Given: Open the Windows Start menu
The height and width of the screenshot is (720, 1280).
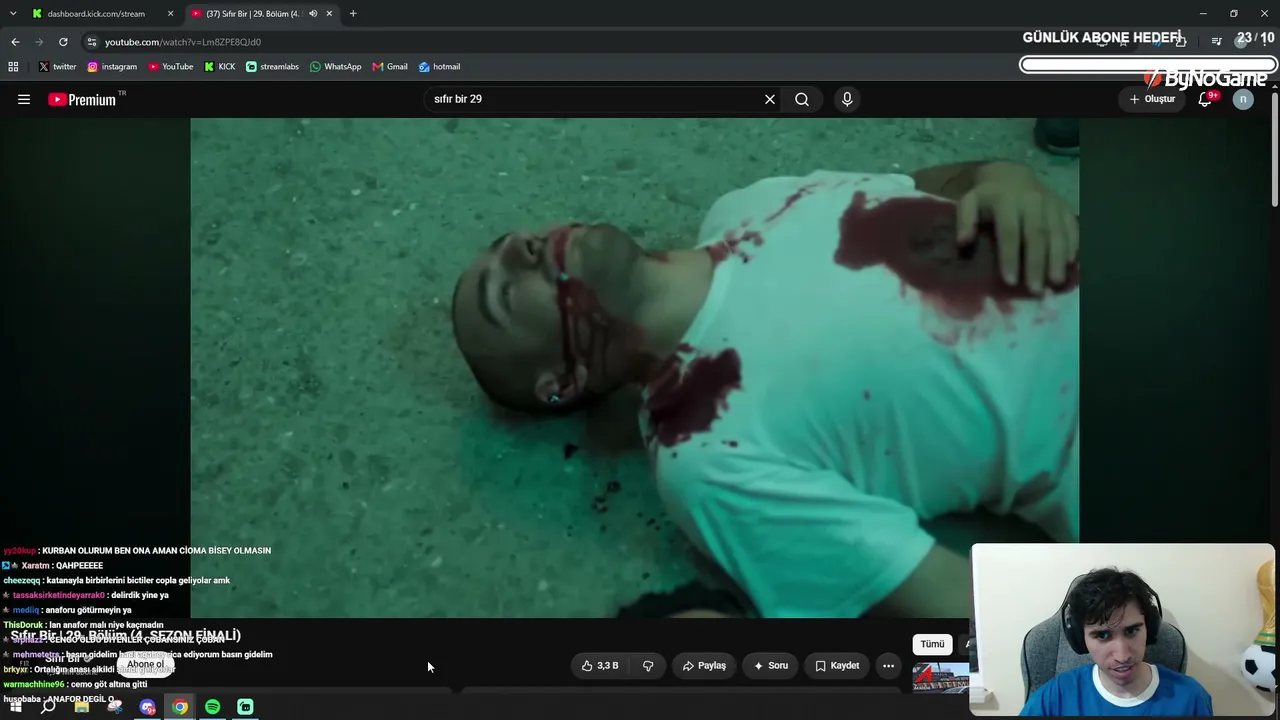Looking at the screenshot, I should pyautogui.click(x=15, y=707).
